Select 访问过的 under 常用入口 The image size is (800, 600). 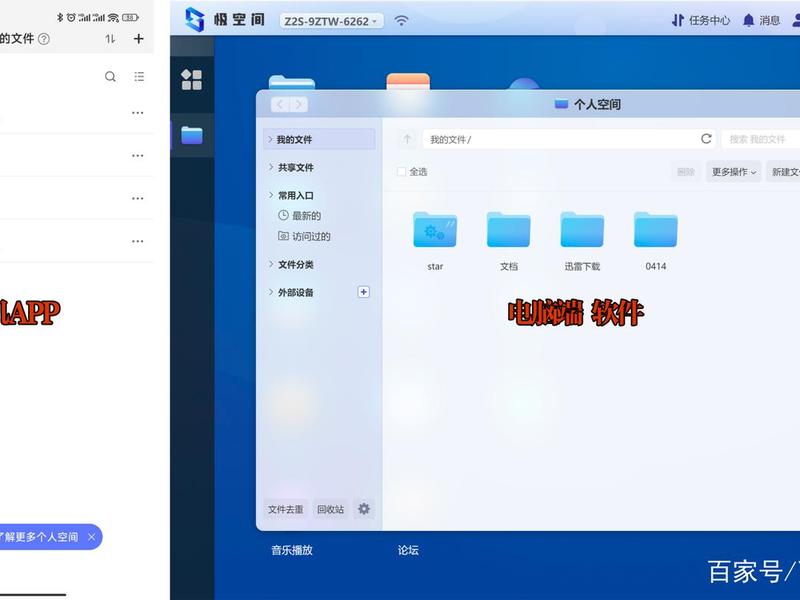(304, 236)
